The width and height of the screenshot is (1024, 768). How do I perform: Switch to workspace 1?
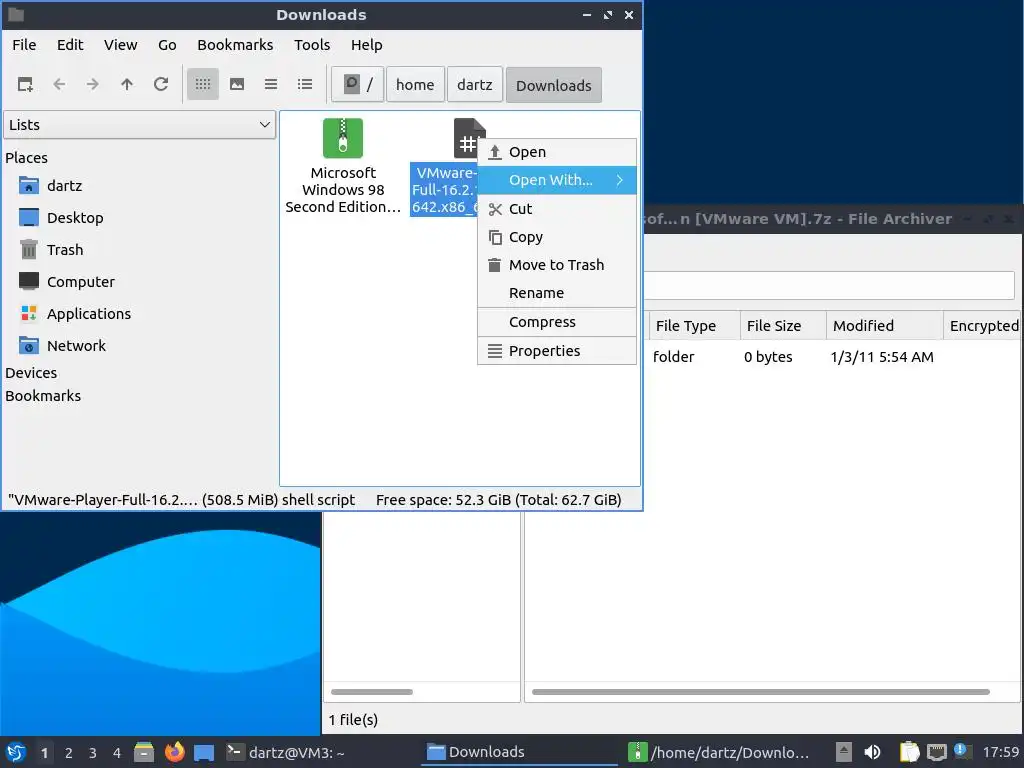(x=44, y=753)
